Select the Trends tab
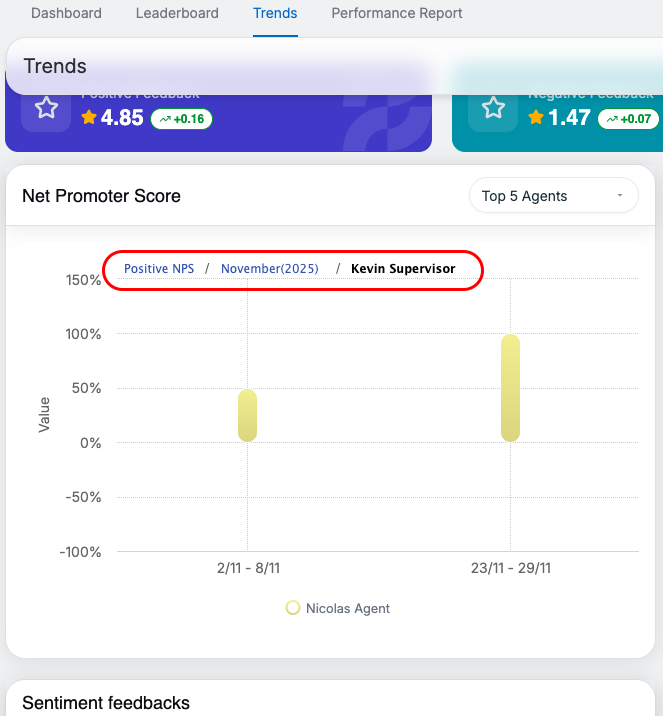Image resolution: width=663 pixels, height=716 pixels. click(x=275, y=14)
